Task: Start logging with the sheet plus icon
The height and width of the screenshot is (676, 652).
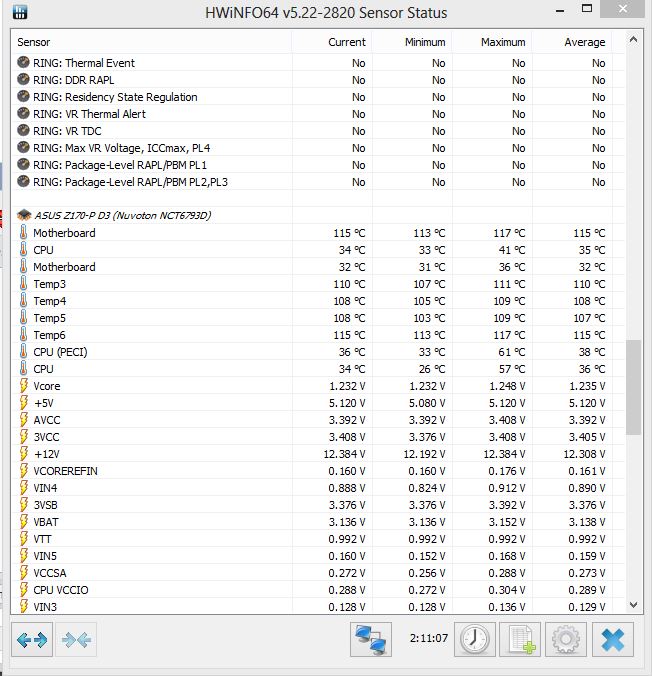Action: (x=520, y=639)
